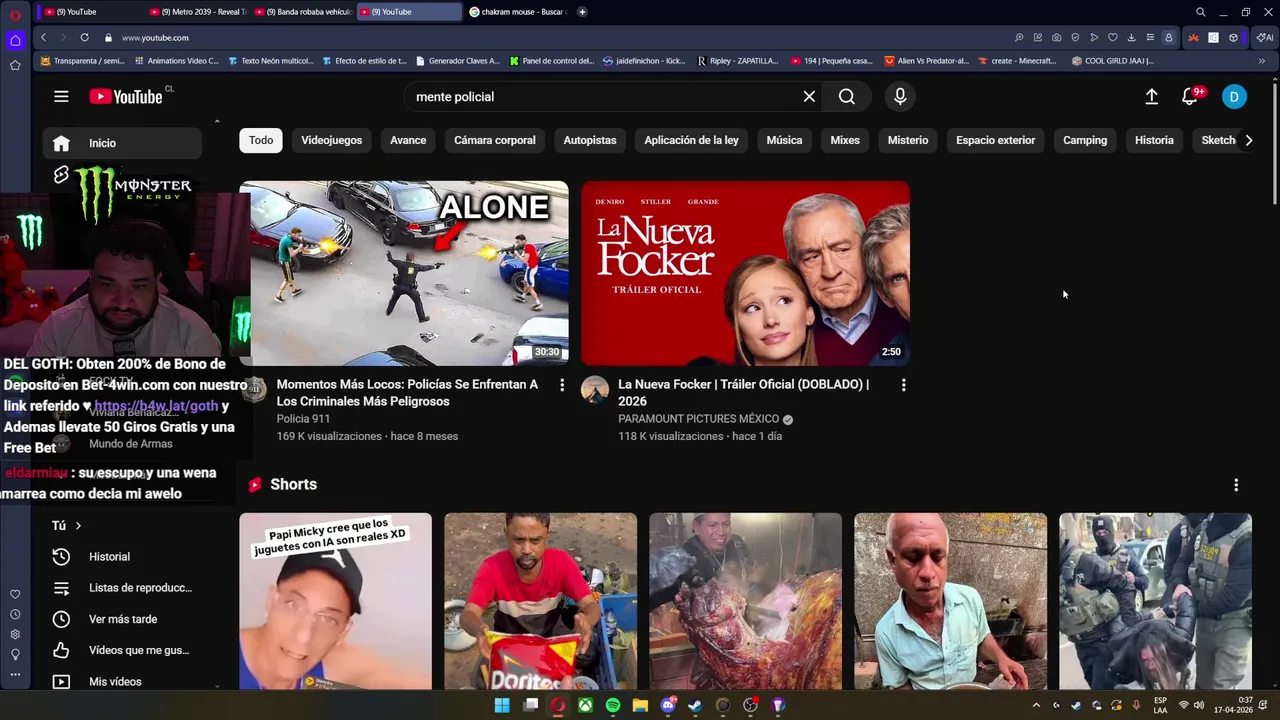Select the Todo filter chip

pyautogui.click(x=261, y=141)
